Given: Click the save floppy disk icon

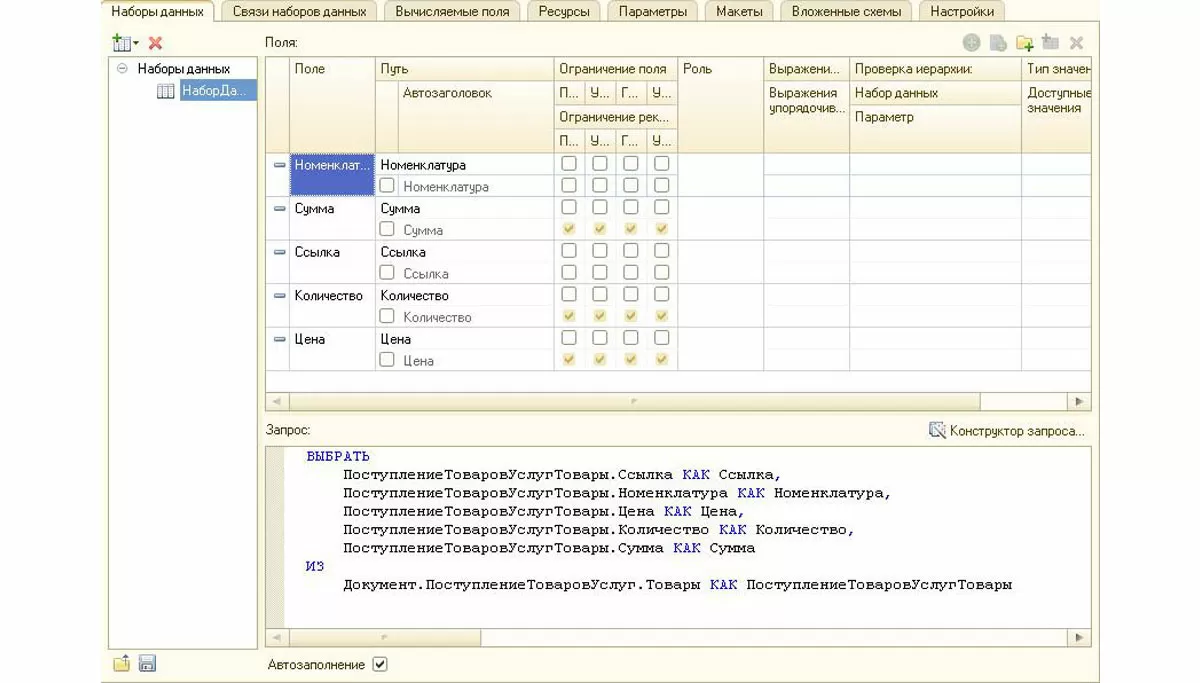Looking at the screenshot, I should tap(147, 663).
